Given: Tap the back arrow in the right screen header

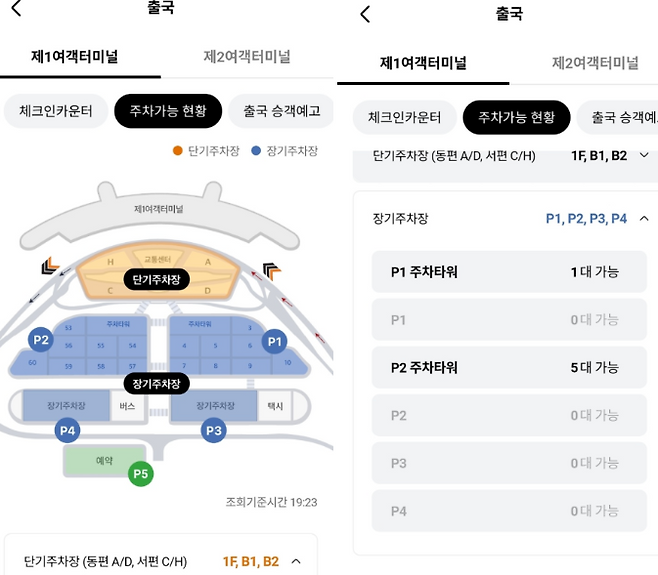Looking at the screenshot, I should 365,14.
